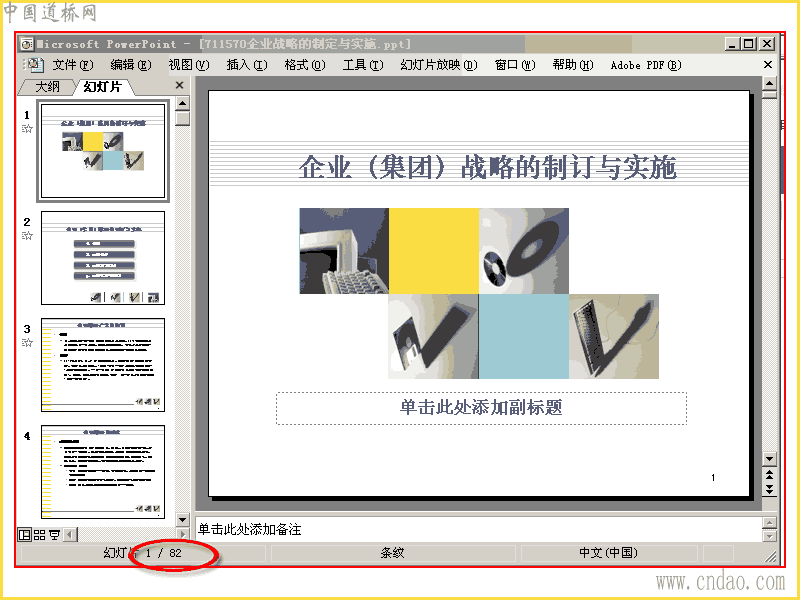The width and height of the screenshot is (800, 600).
Task: Go to next slide double-arrow button
Action: [769, 489]
